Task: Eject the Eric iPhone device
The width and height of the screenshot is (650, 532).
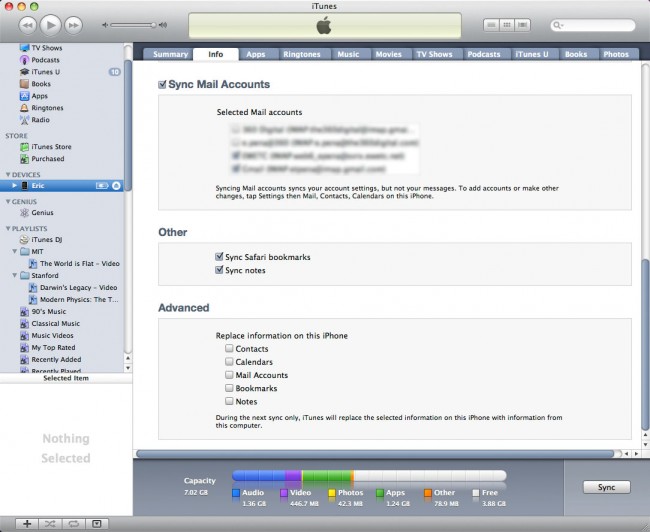Action: coord(116,185)
